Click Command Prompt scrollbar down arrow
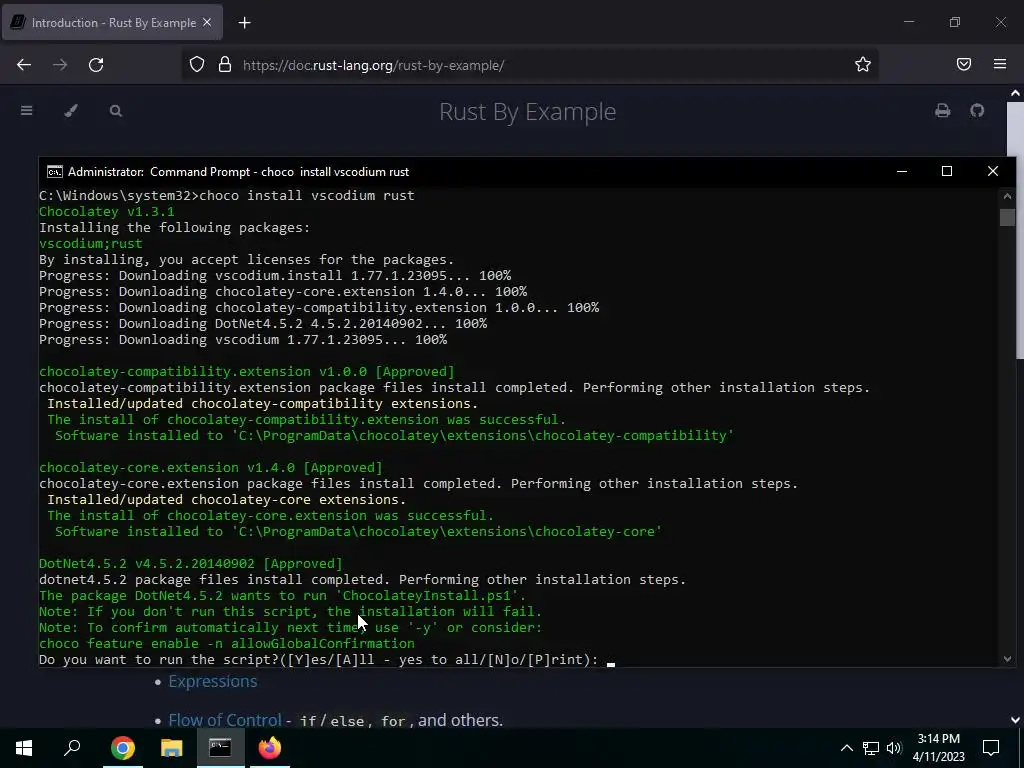The image size is (1024, 768). tap(1007, 659)
